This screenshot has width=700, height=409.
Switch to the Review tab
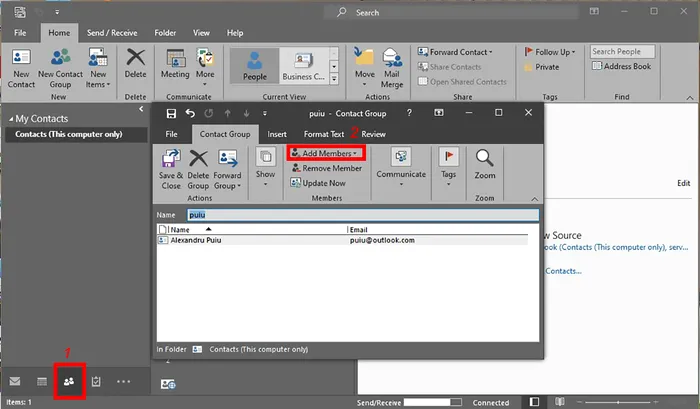[x=373, y=134]
